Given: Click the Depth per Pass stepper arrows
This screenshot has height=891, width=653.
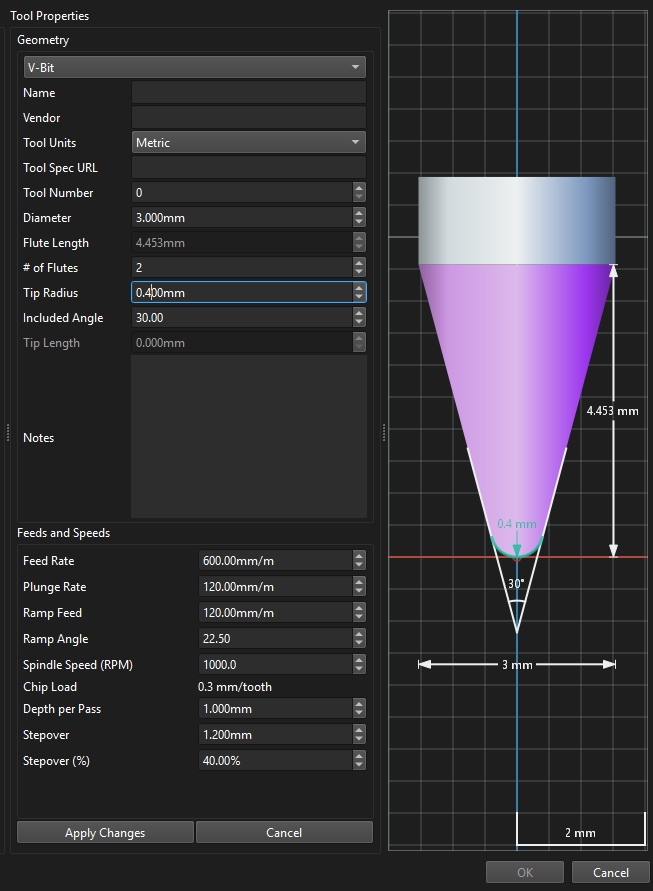Looking at the screenshot, I should coord(359,709).
